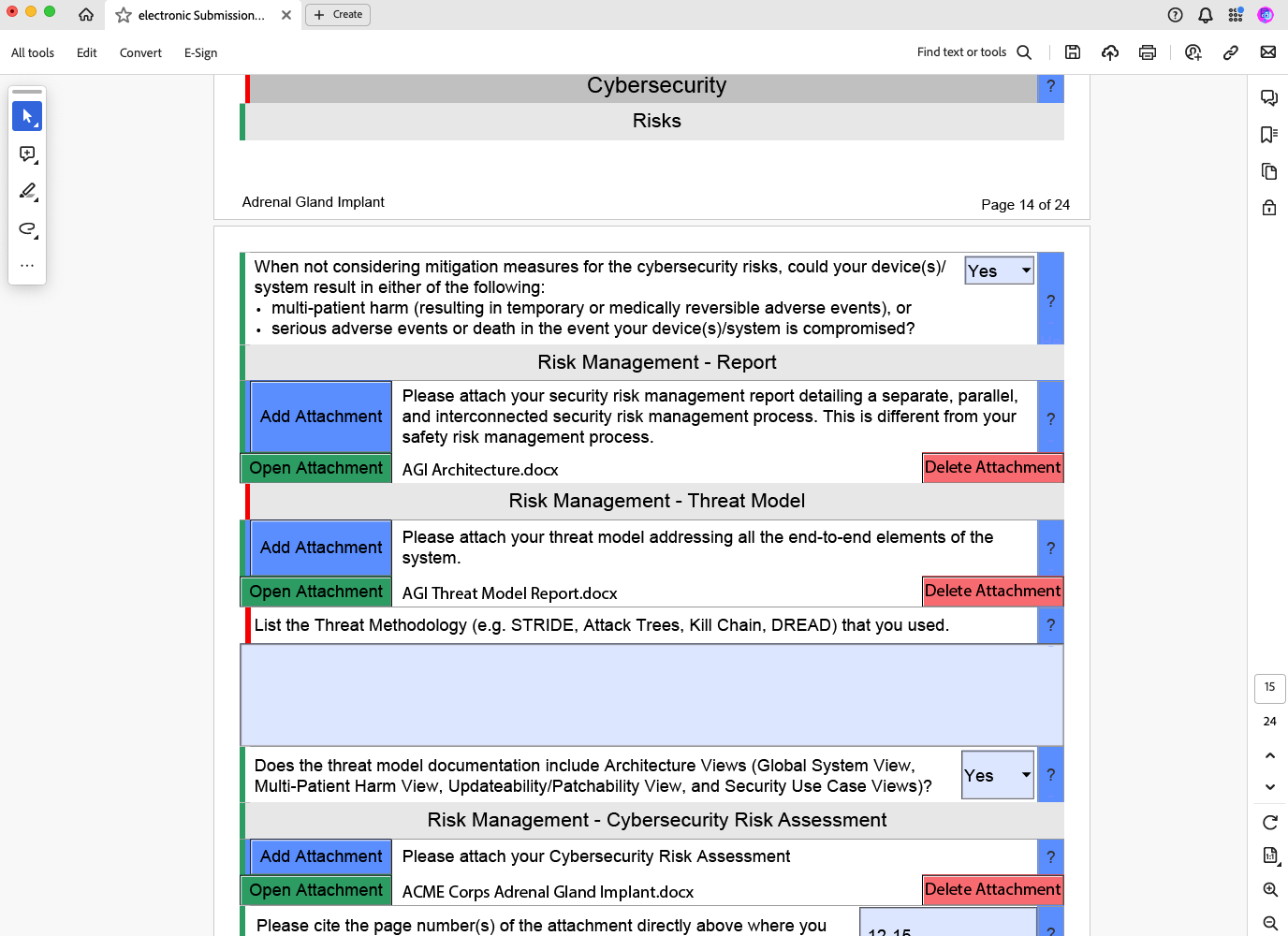This screenshot has height=936, width=1288.
Task: Open the print dialog
Action: (1147, 52)
